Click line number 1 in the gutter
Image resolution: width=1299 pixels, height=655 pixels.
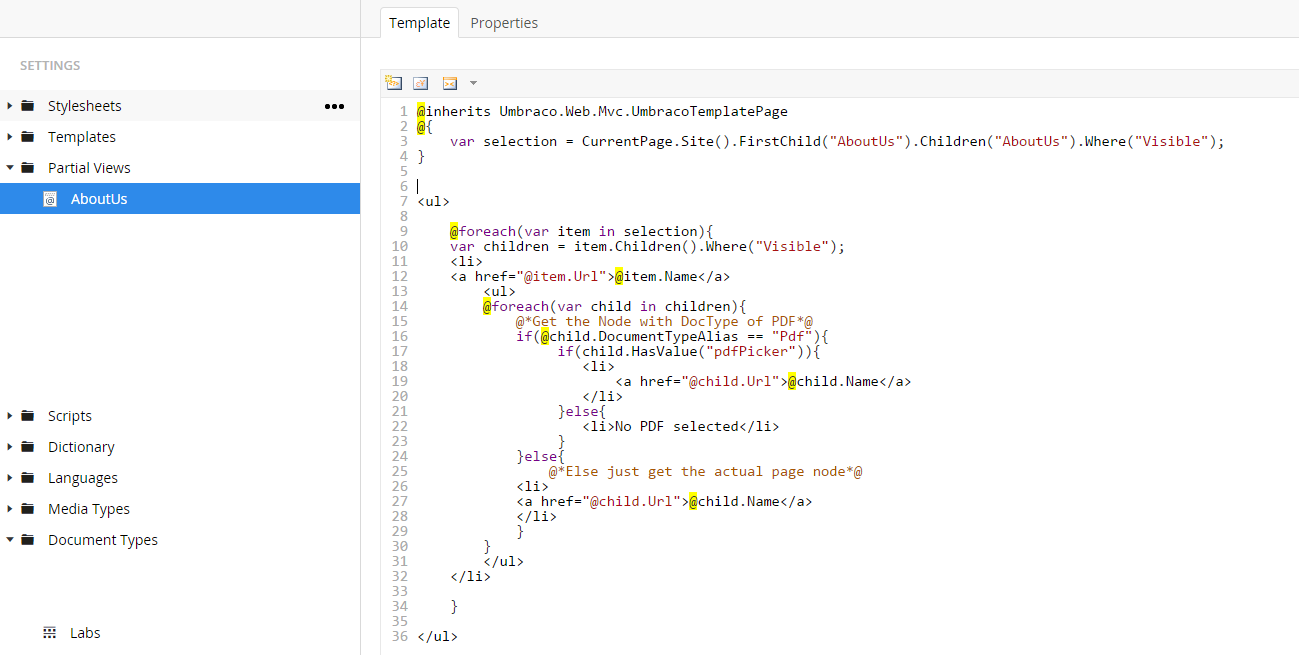click(x=404, y=111)
